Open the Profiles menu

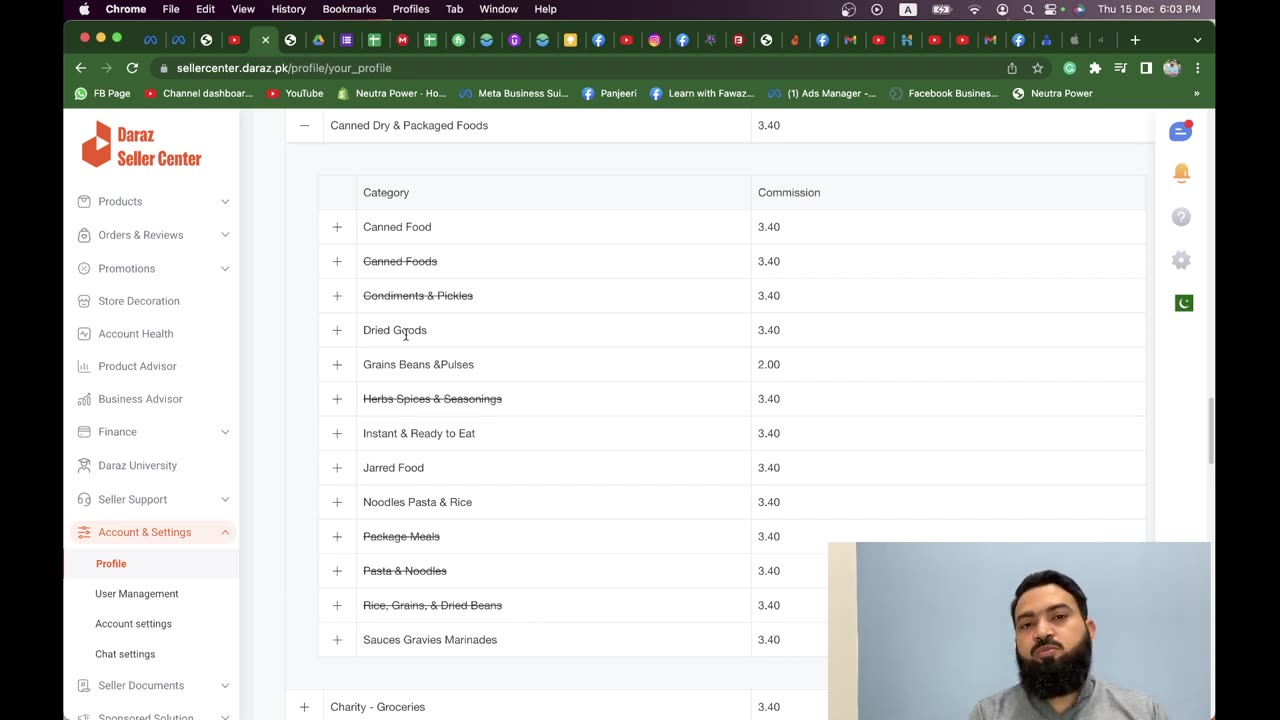click(x=411, y=9)
